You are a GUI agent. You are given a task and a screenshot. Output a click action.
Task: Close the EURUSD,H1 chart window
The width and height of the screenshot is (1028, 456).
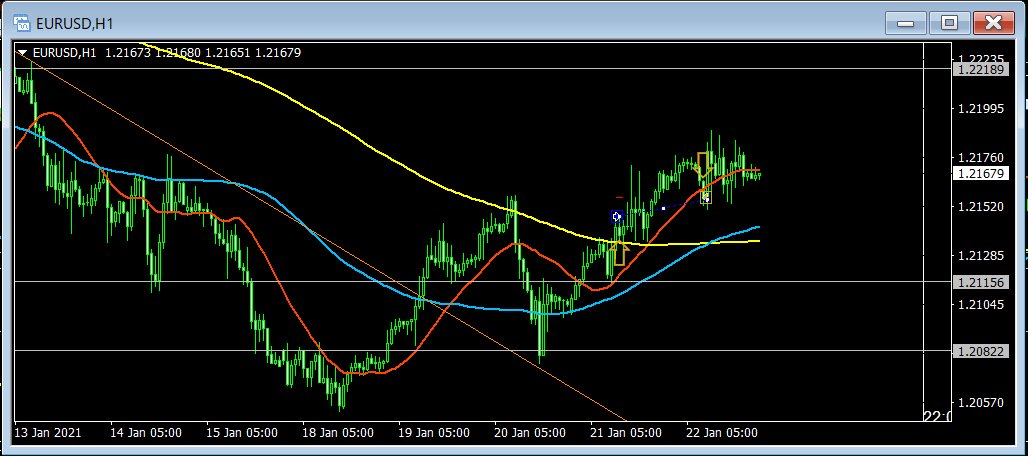[993, 24]
